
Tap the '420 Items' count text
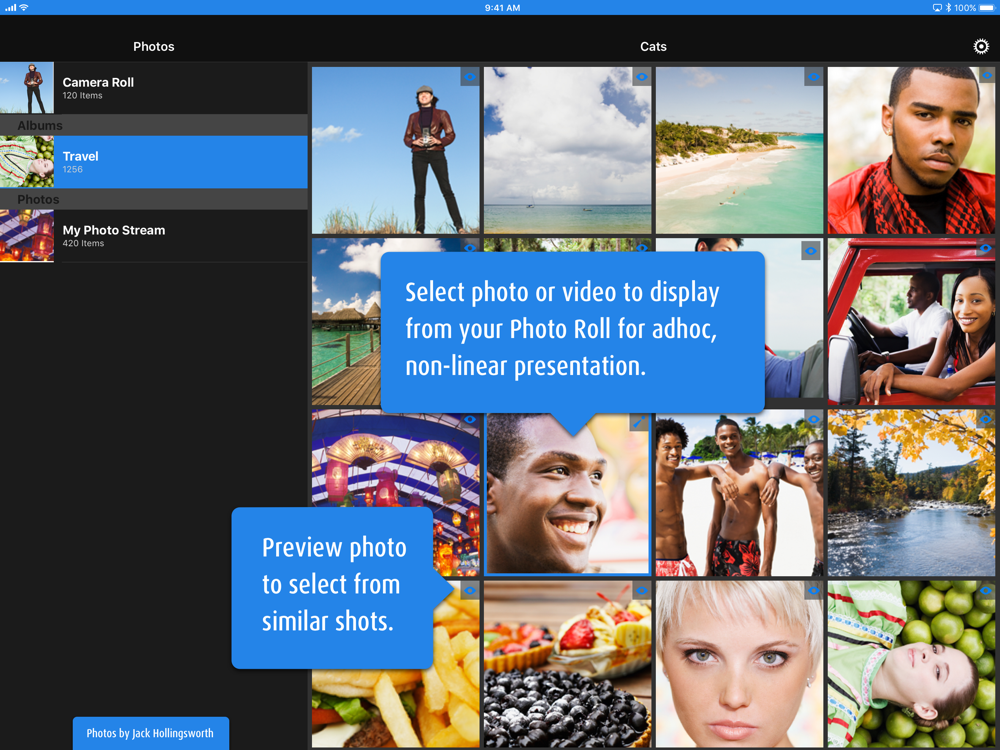pyautogui.click(x=83, y=244)
